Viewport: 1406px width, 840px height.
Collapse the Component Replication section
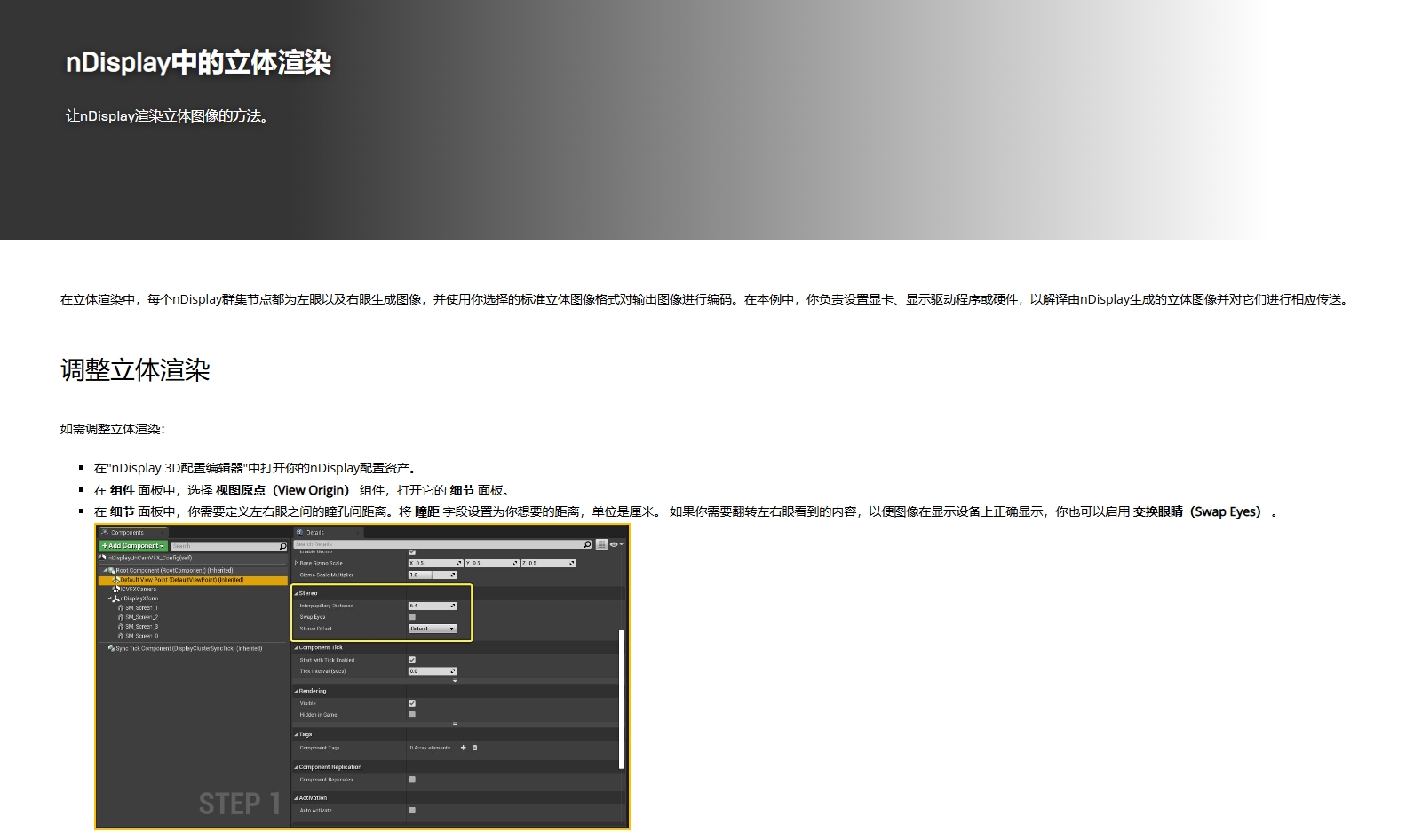297,767
